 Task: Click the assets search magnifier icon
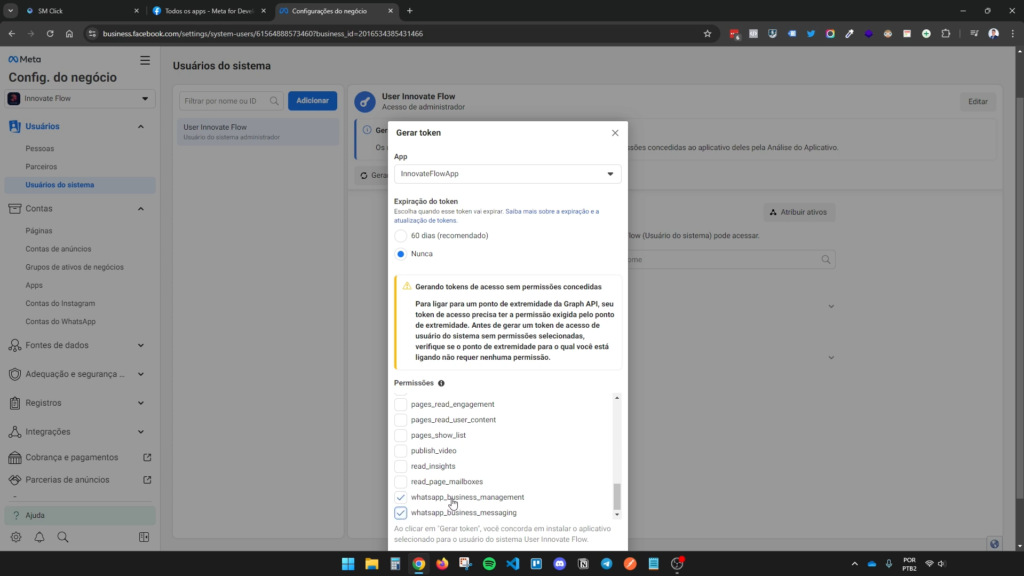tap(826, 260)
